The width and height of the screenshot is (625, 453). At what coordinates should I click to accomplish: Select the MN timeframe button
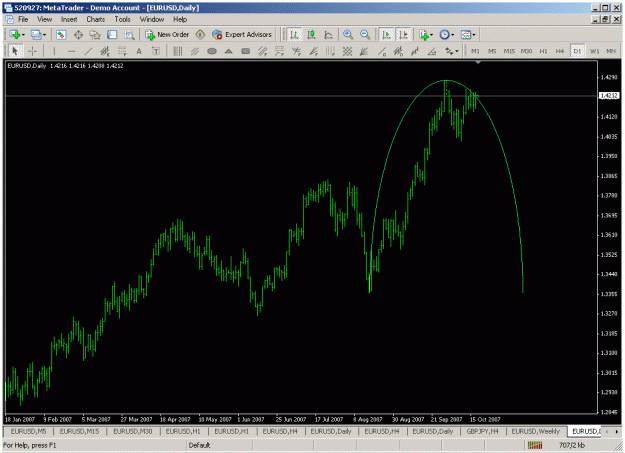(x=611, y=51)
